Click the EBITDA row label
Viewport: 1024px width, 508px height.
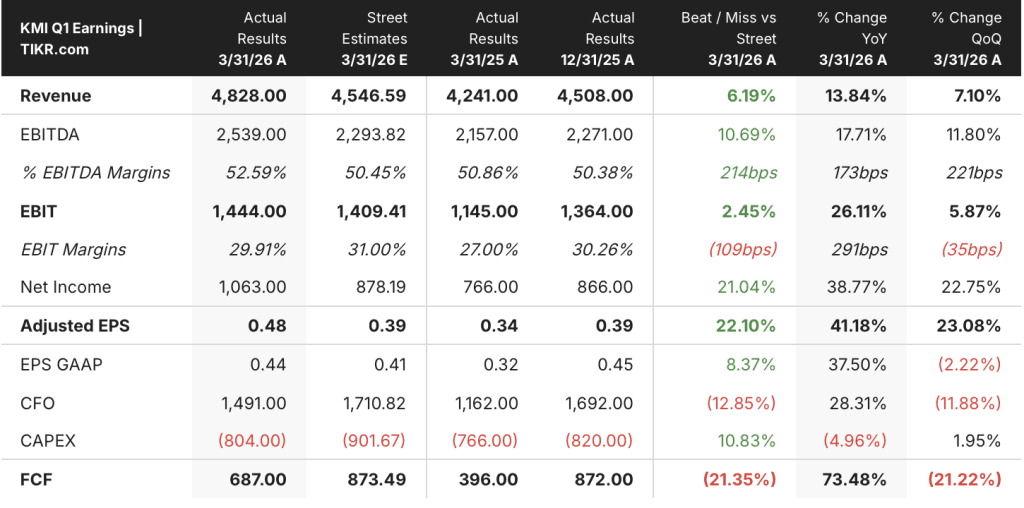[49, 135]
